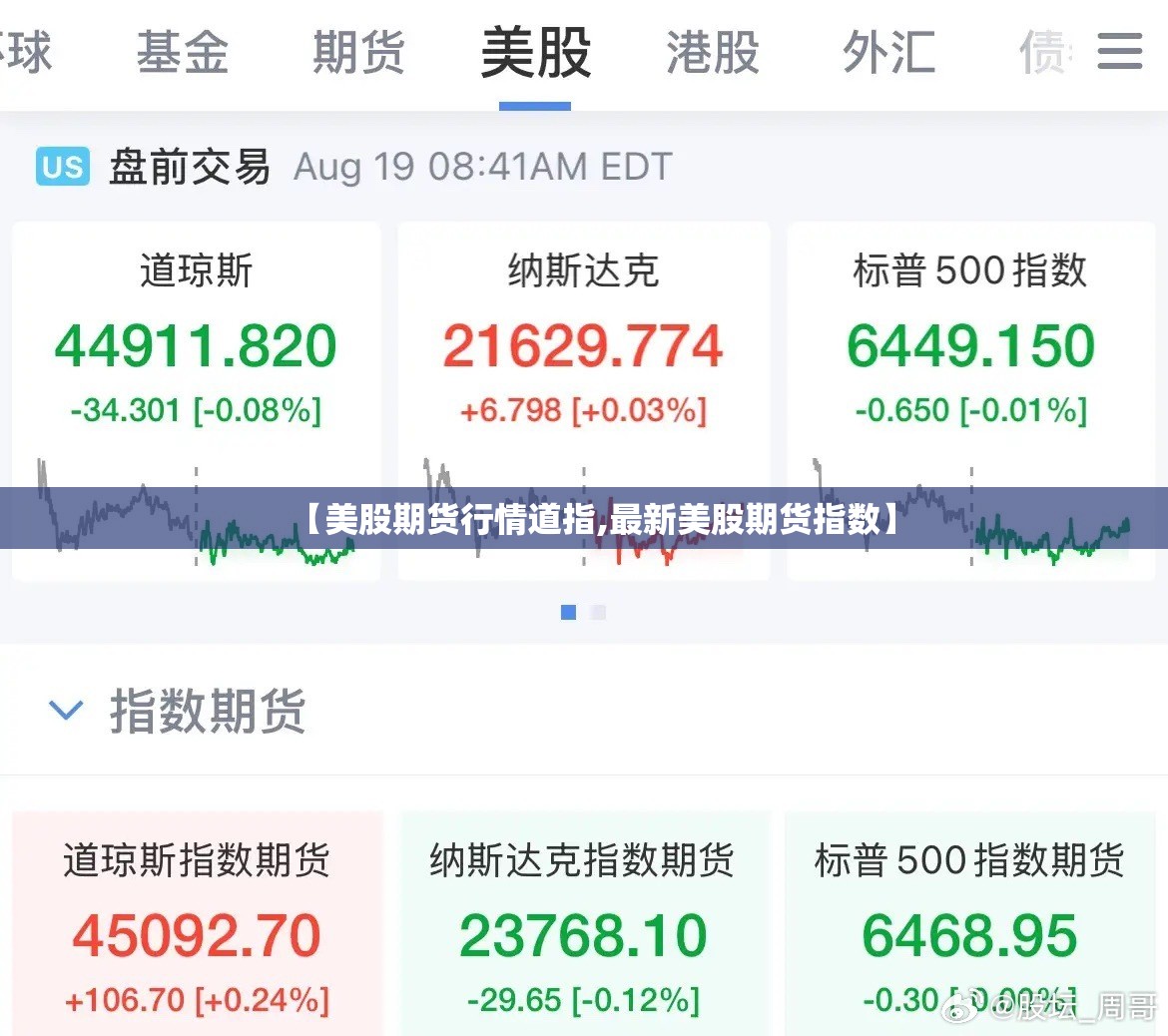This screenshot has height=1036, width=1168.
Task: Select the second carousel page dot
Action: pos(597,612)
